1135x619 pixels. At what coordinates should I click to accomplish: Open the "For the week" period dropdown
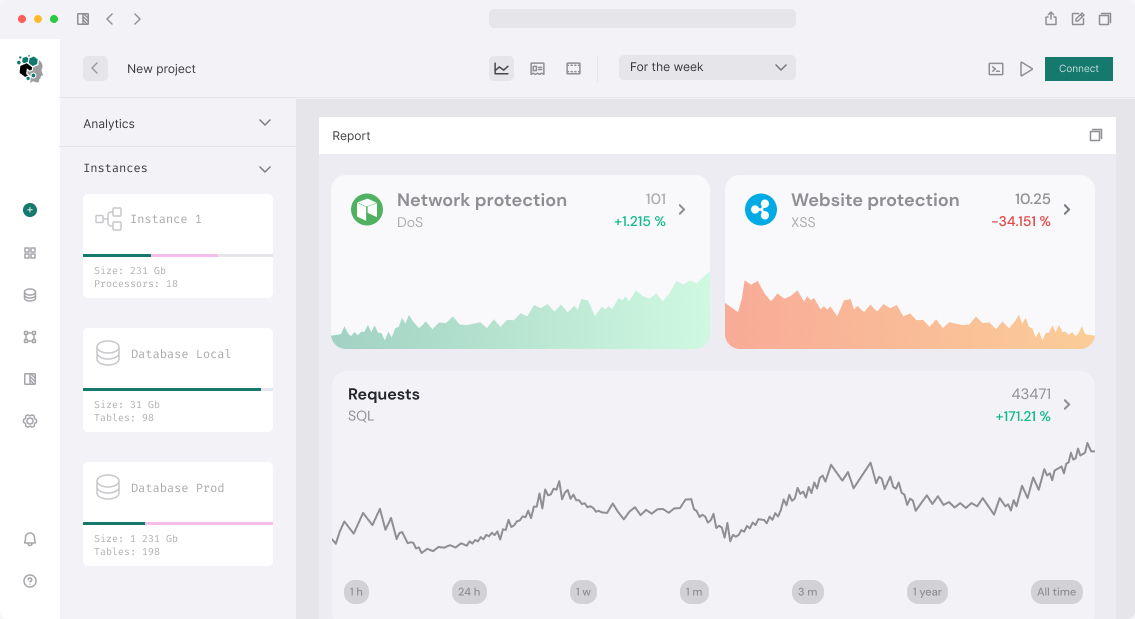pos(707,67)
